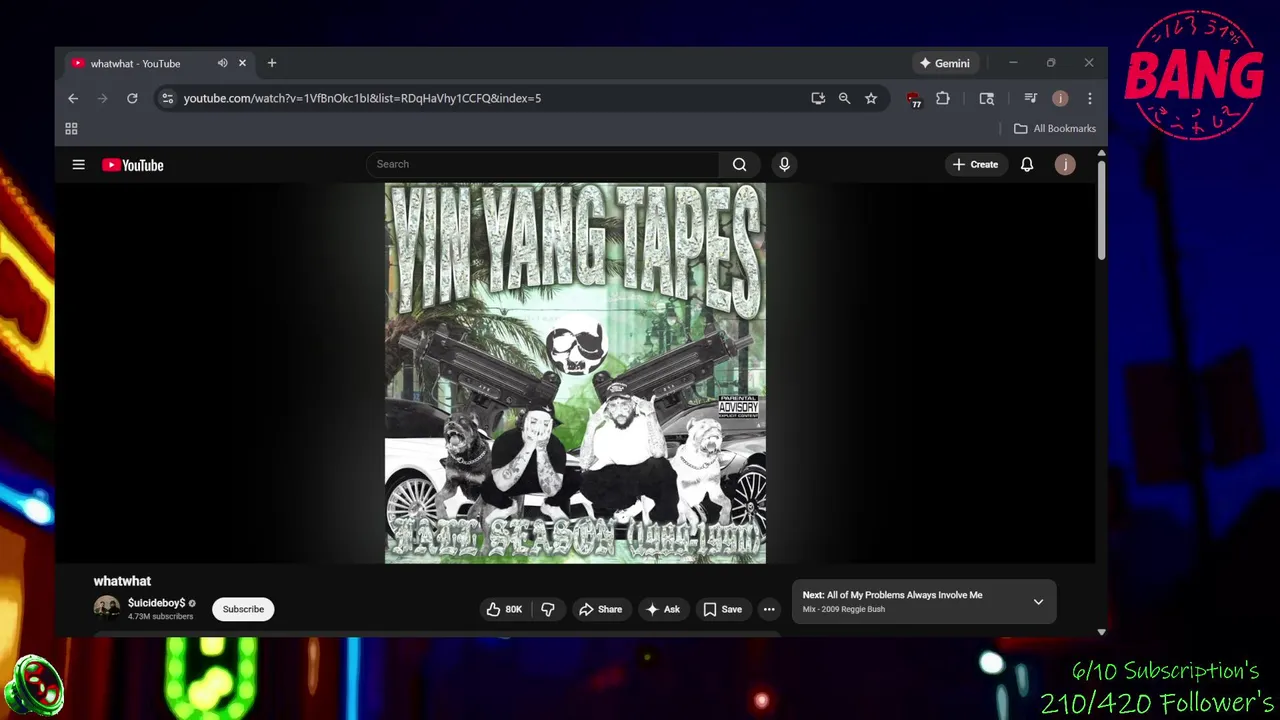Image resolution: width=1280 pixels, height=720 pixels.
Task: Mute the tab via speaker icon
Action: 222,63
